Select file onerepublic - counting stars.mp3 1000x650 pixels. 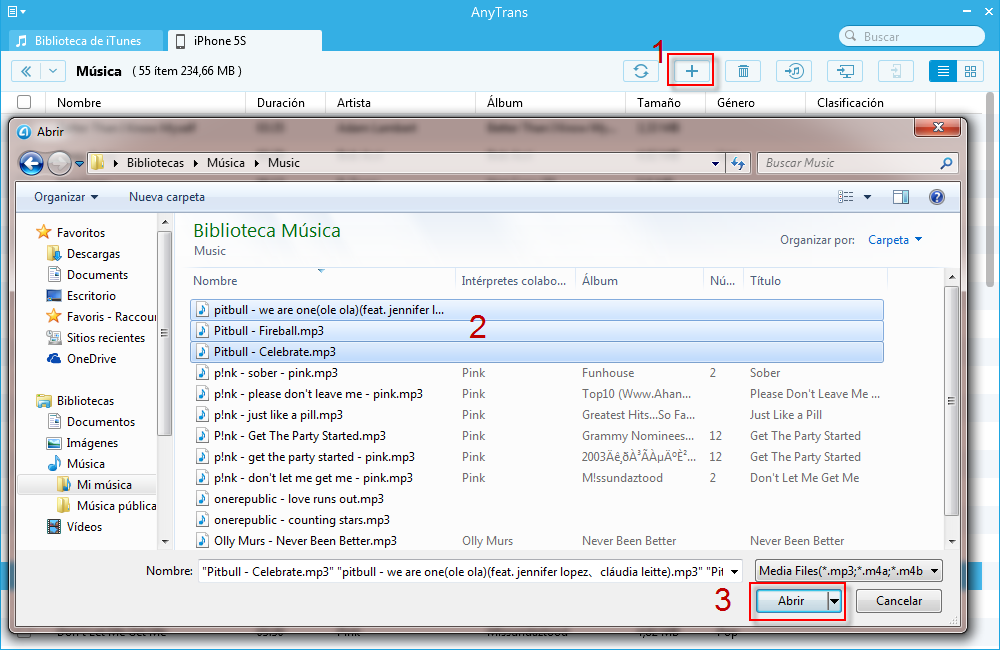point(537,521)
